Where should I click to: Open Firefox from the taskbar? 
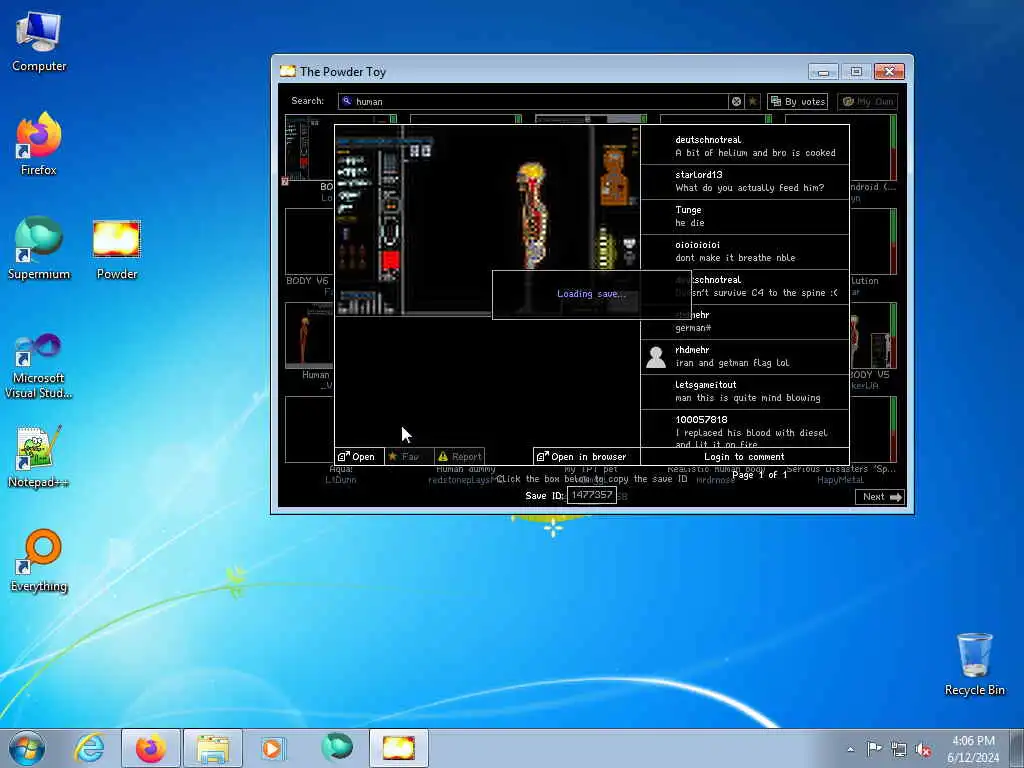tap(151, 748)
